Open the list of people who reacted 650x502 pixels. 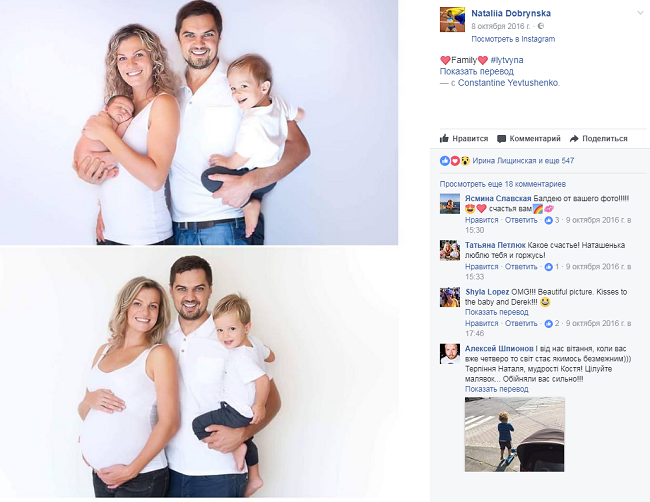[523, 161]
